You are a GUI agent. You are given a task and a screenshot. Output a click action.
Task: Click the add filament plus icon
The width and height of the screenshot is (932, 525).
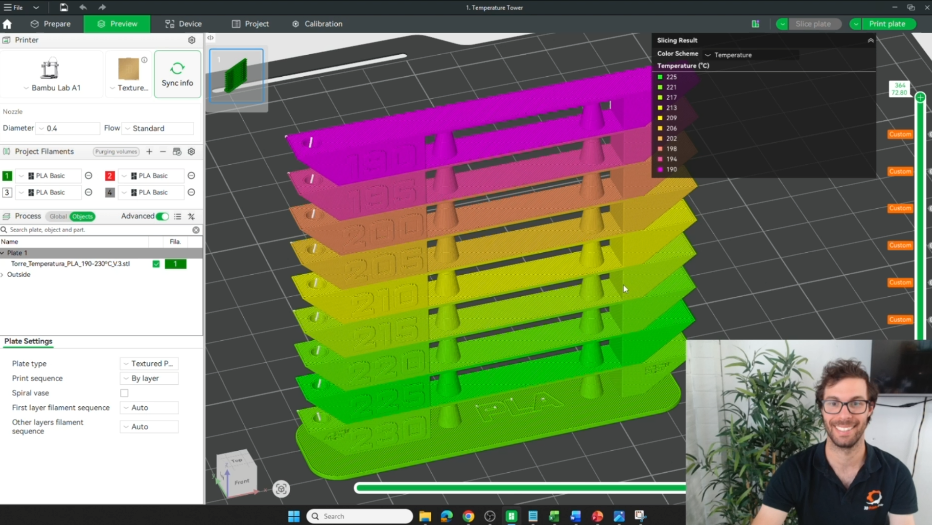(x=149, y=152)
